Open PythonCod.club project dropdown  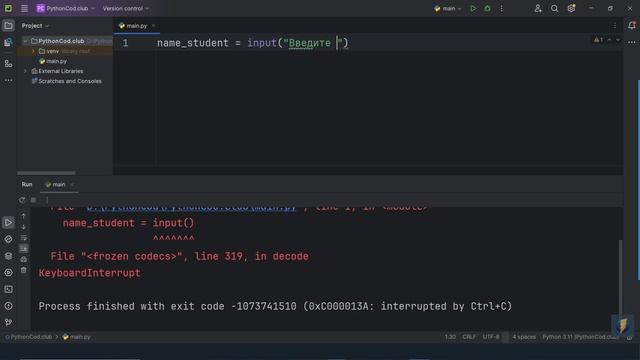pos(66,8)
